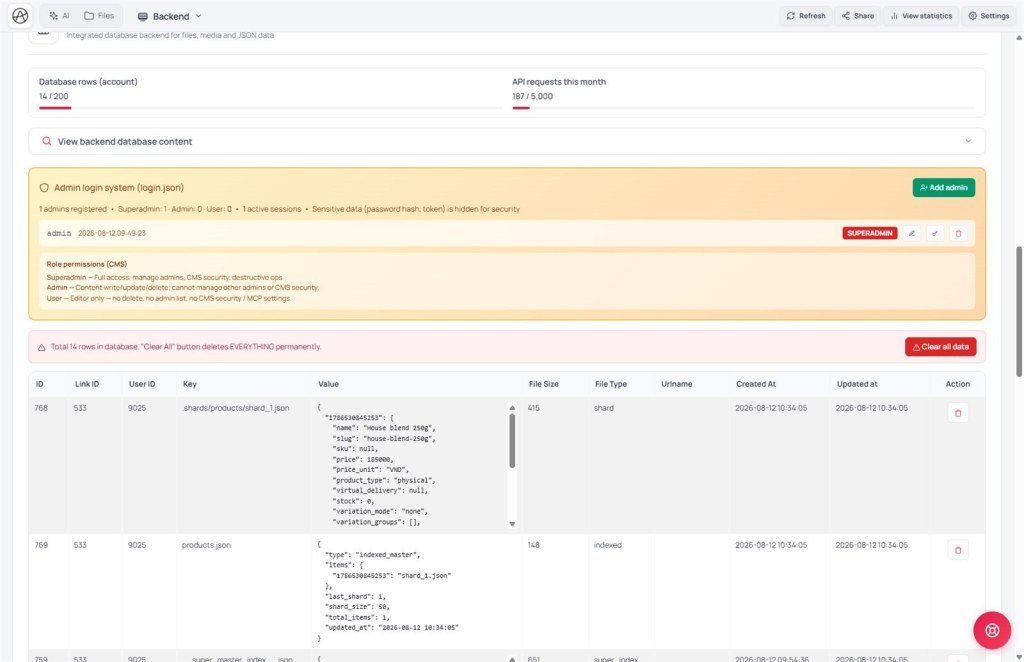Screen dimensions: 1024x662
Task: Click the key products.json
Action: pos(206,545)
